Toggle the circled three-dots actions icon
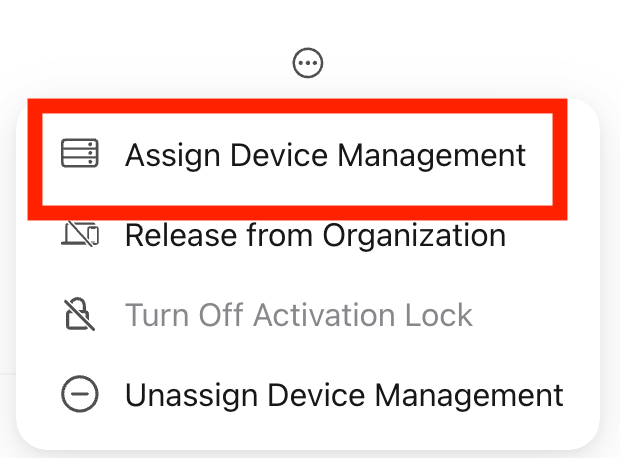Screen dimensions: 620x458 click(308, 64)
